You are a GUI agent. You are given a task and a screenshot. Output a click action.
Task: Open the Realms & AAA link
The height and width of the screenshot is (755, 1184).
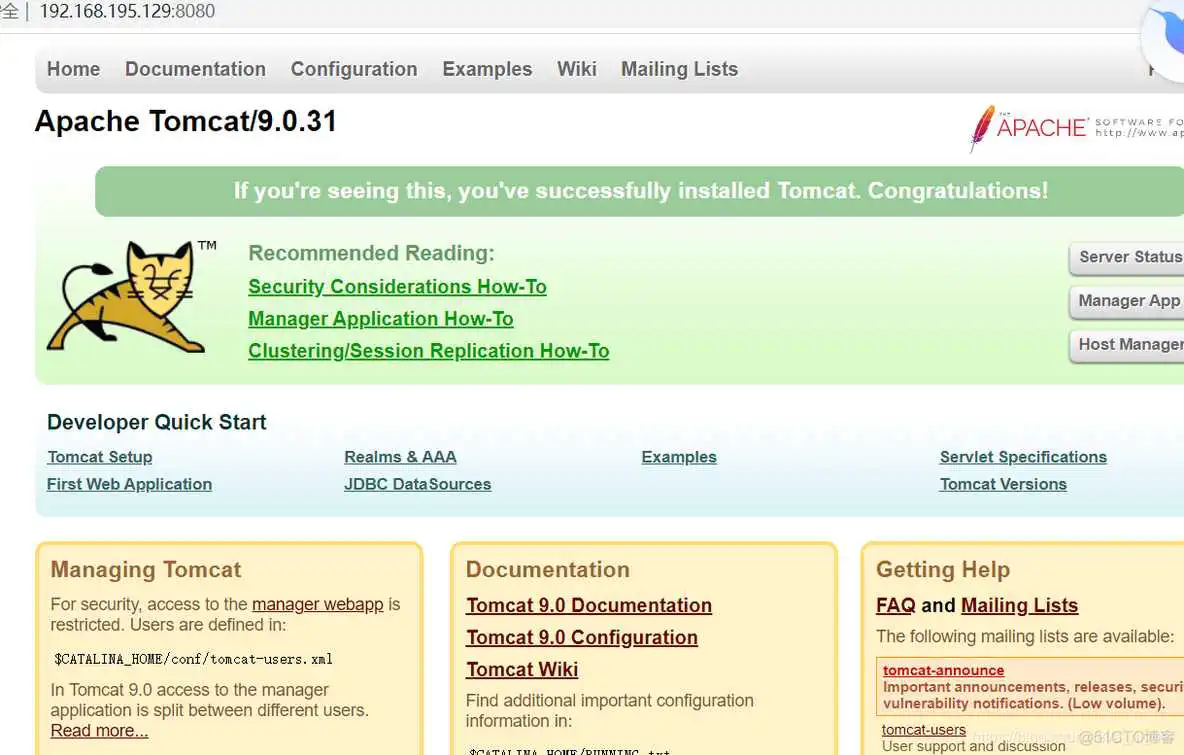400,458
